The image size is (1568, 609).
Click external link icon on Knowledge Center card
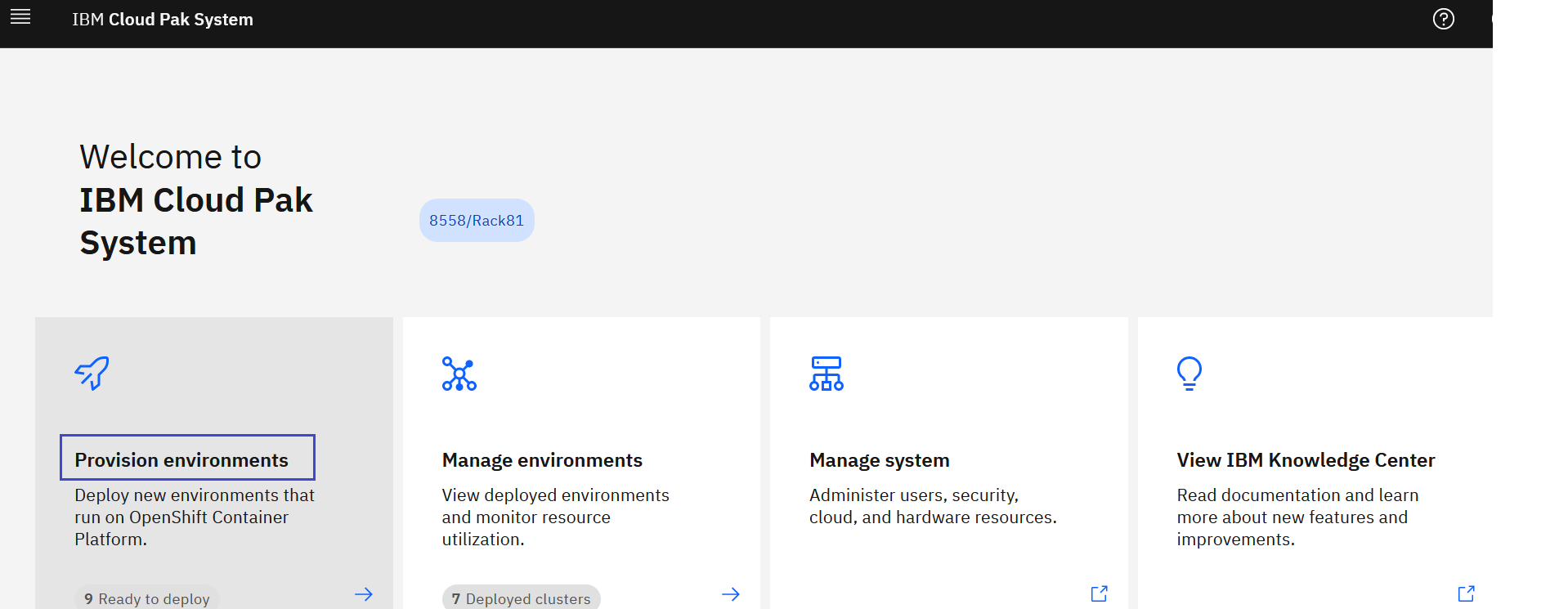pos(1466,593)
